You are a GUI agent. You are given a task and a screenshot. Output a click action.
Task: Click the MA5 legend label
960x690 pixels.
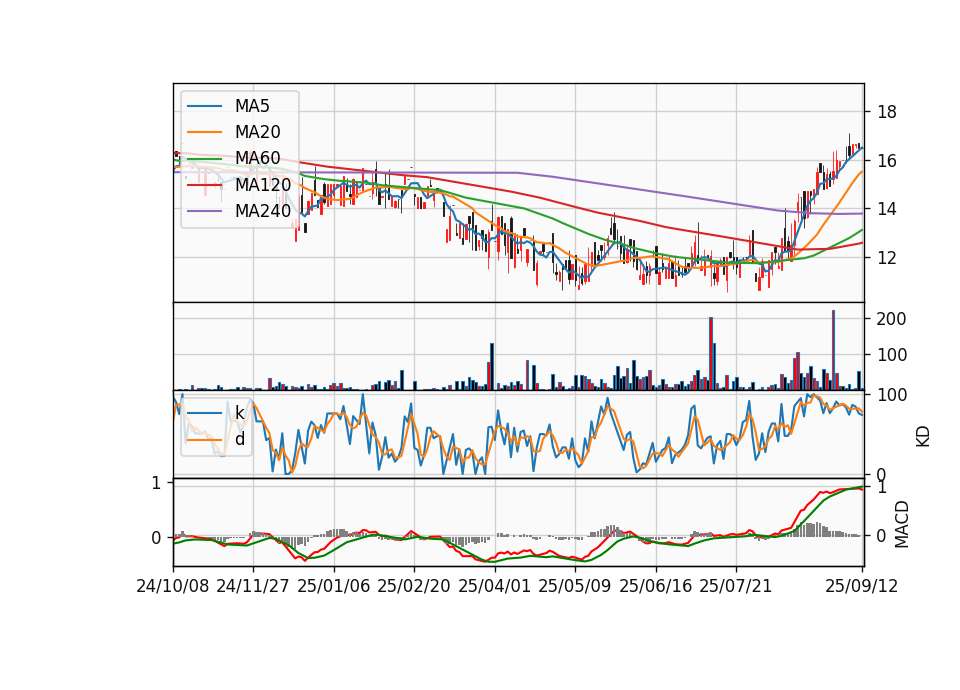point(252,106)
